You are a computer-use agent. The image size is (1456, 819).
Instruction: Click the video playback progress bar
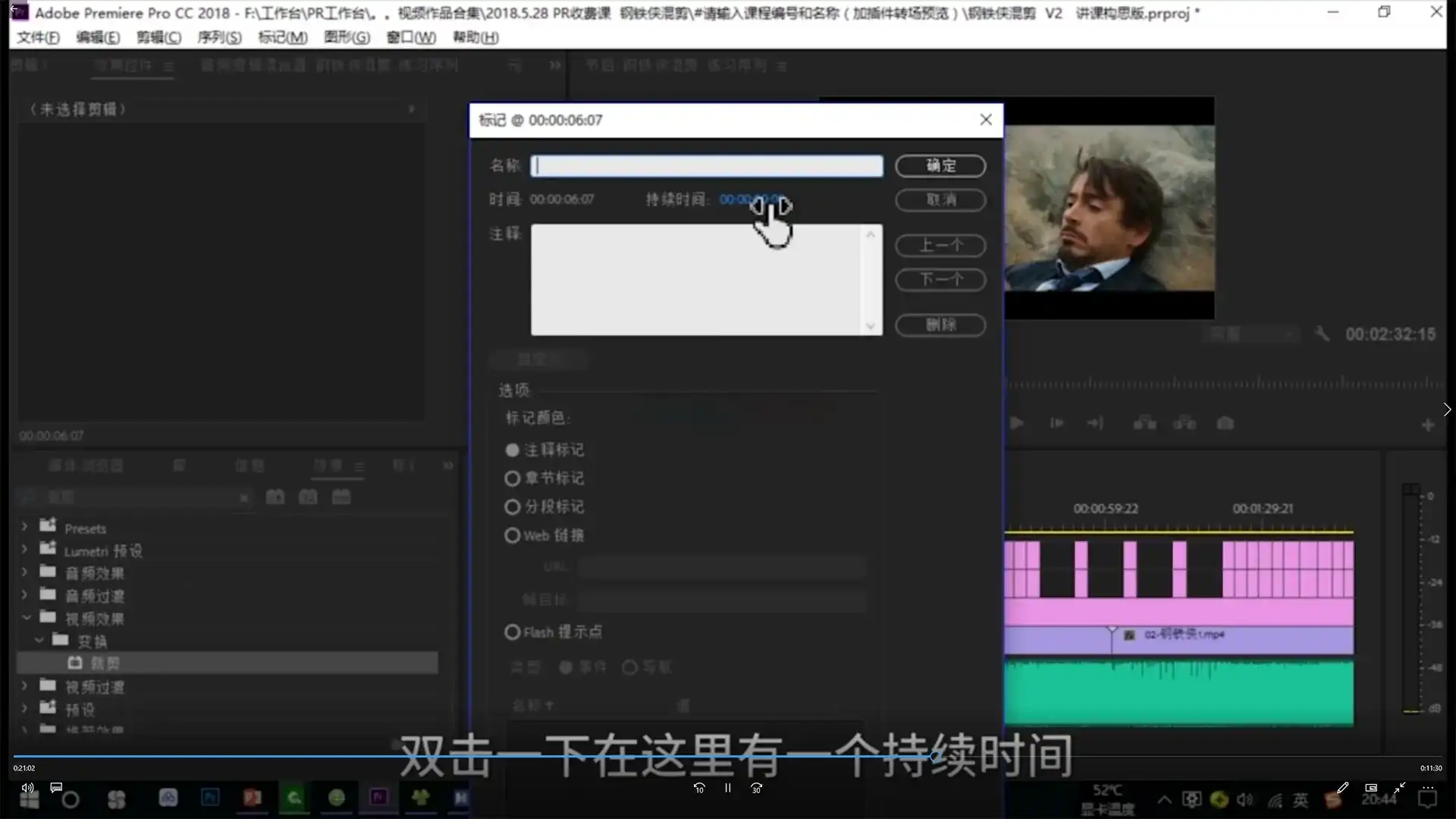[x=728, y=756]
